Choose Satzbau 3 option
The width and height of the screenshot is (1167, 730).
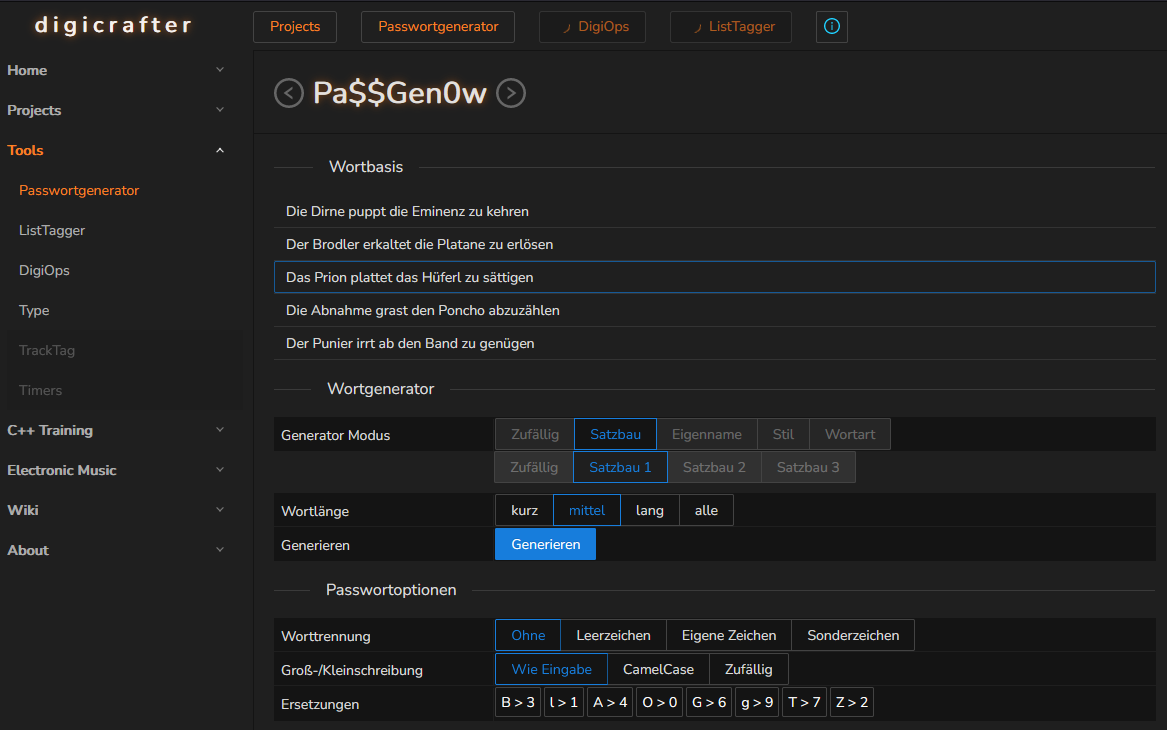tap(808, 467)
